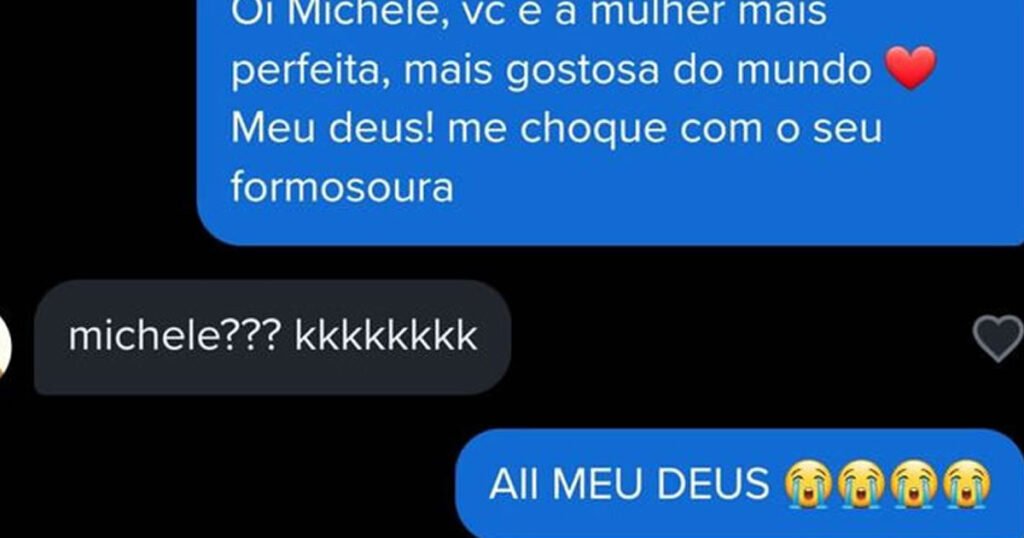The image size is (1024, 538).
Task: Click the "michele???" text in reply
Action: [174, 337]
